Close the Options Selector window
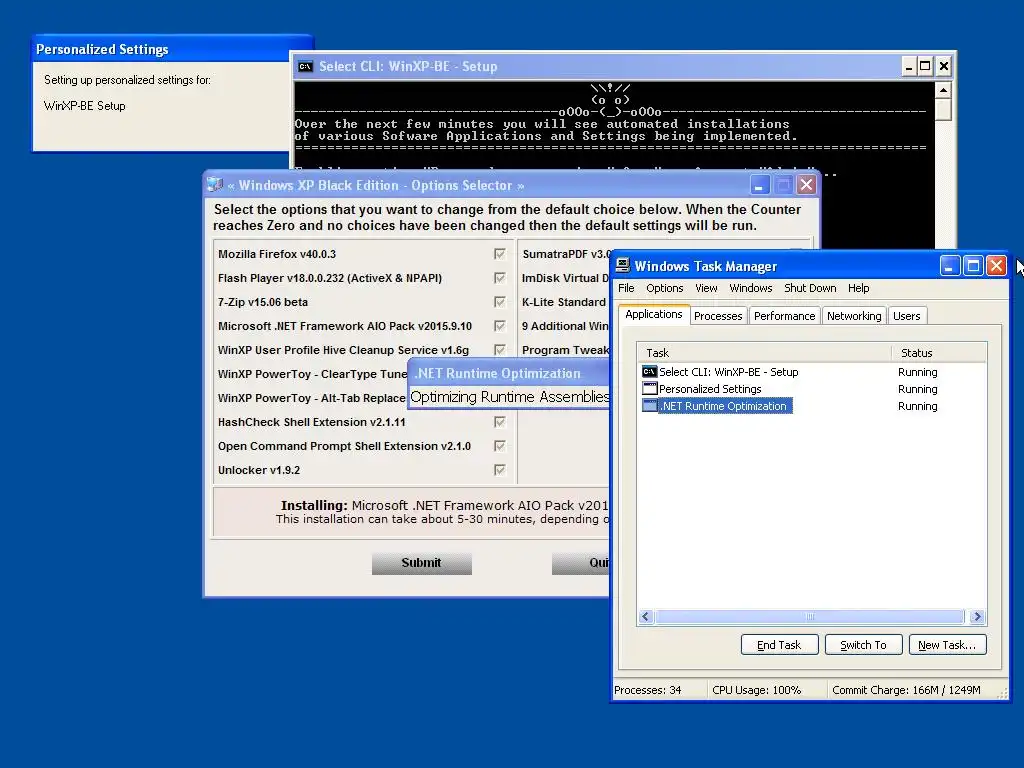This screenshot has height=768, width=1024. click(807, 185)
